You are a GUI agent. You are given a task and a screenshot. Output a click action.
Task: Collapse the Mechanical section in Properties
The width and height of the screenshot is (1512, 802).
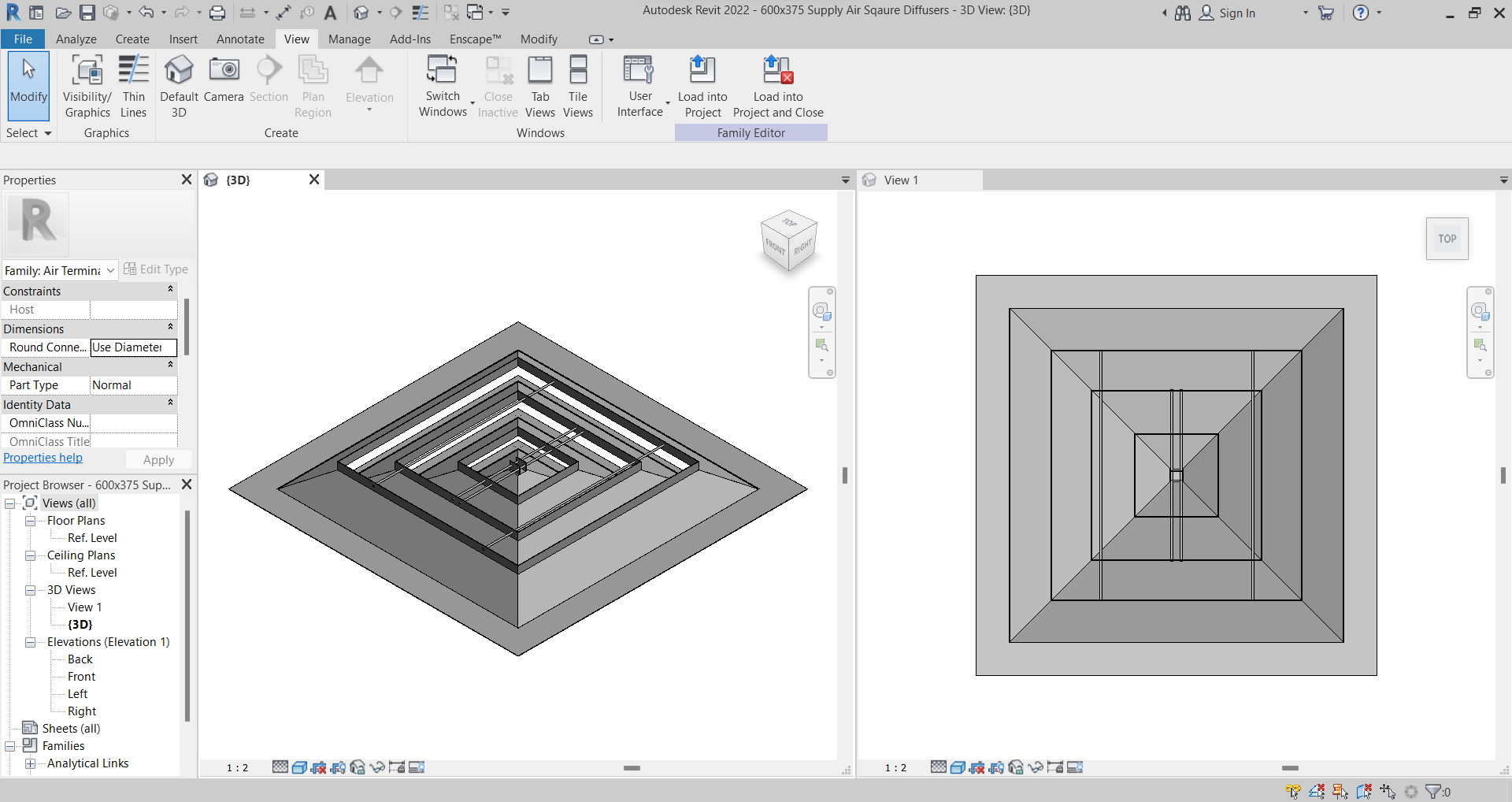[170, 366]
